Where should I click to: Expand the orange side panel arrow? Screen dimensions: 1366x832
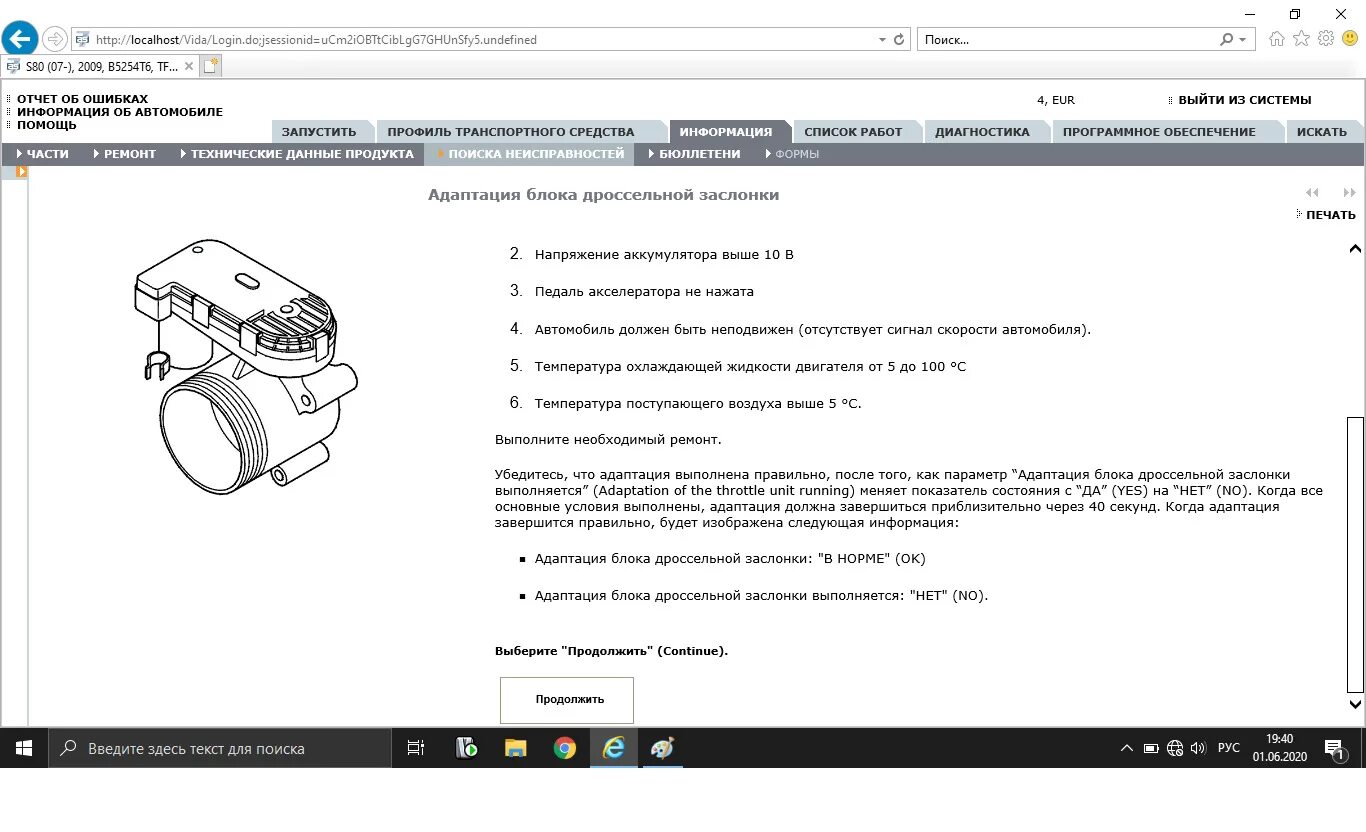pos(22,172)
